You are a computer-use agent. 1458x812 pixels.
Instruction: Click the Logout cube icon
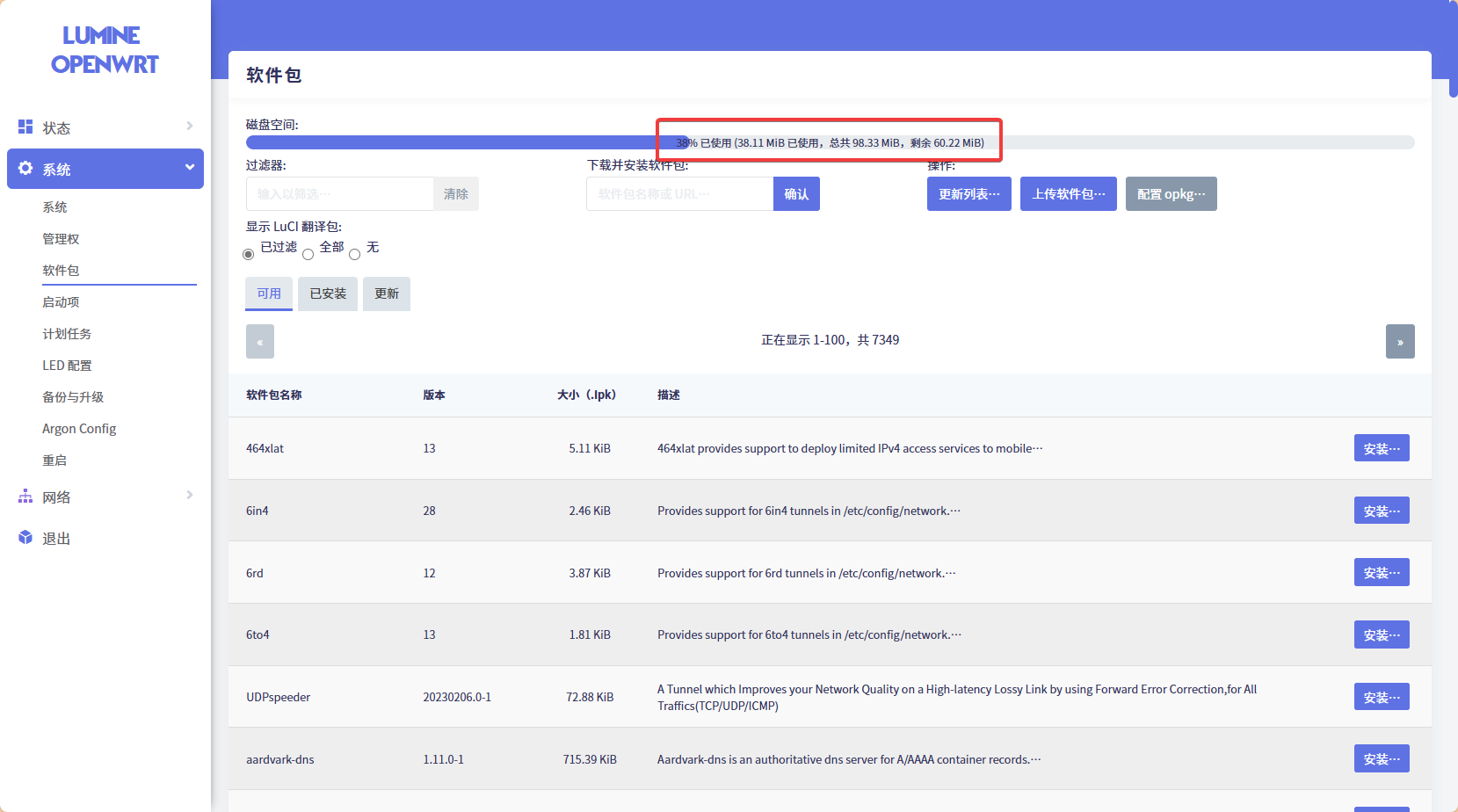25,538
